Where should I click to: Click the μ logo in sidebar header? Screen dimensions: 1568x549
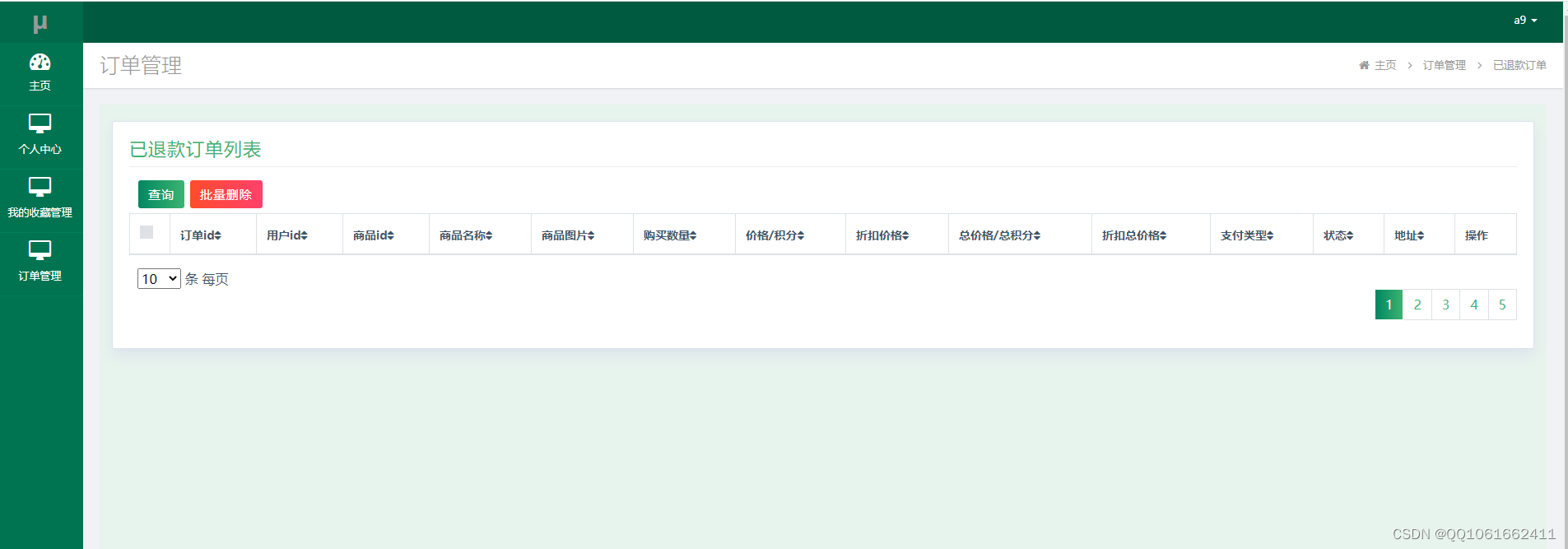(x=40, y=24)
